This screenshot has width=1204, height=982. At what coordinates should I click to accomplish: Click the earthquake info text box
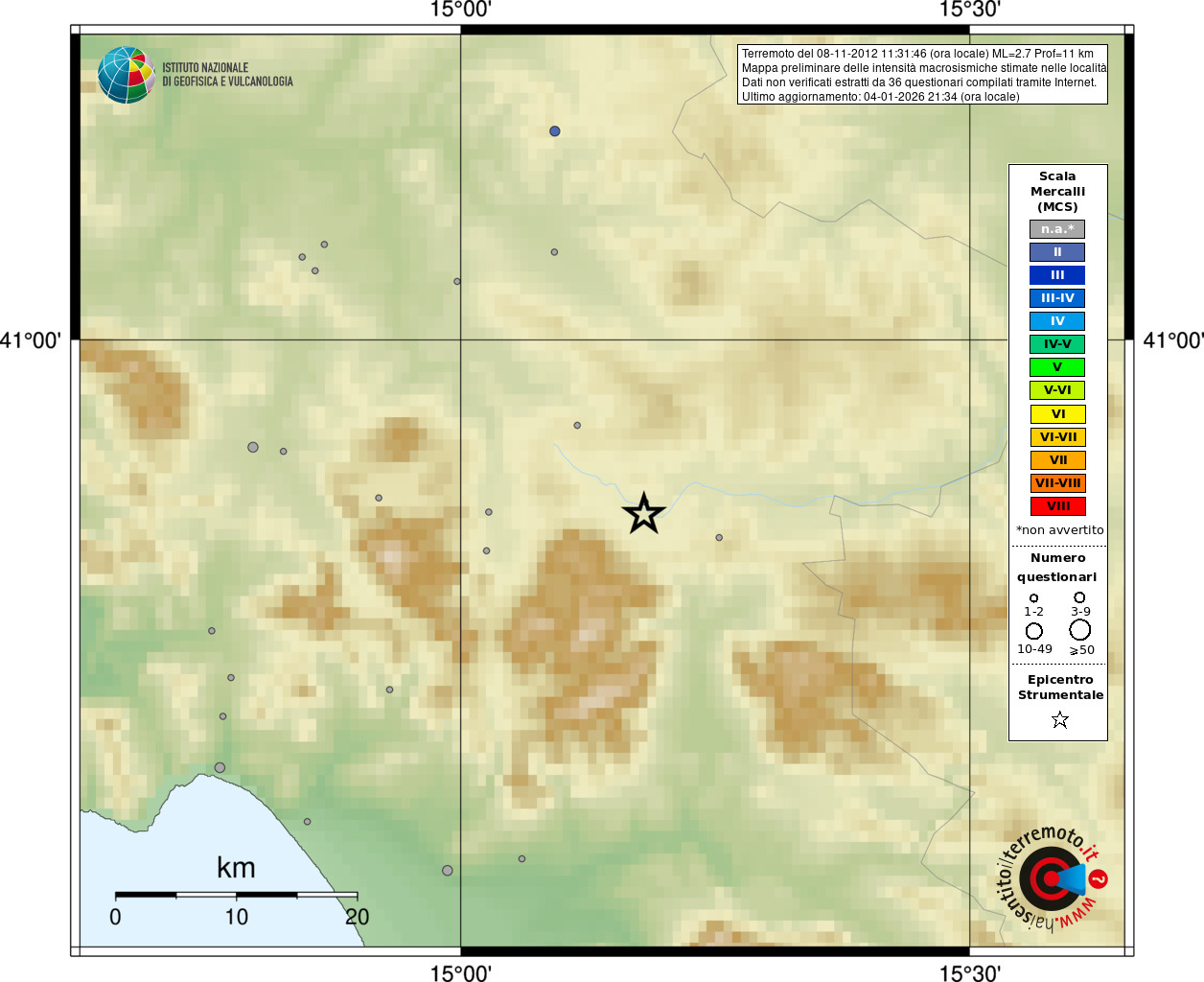coord(922,75)
